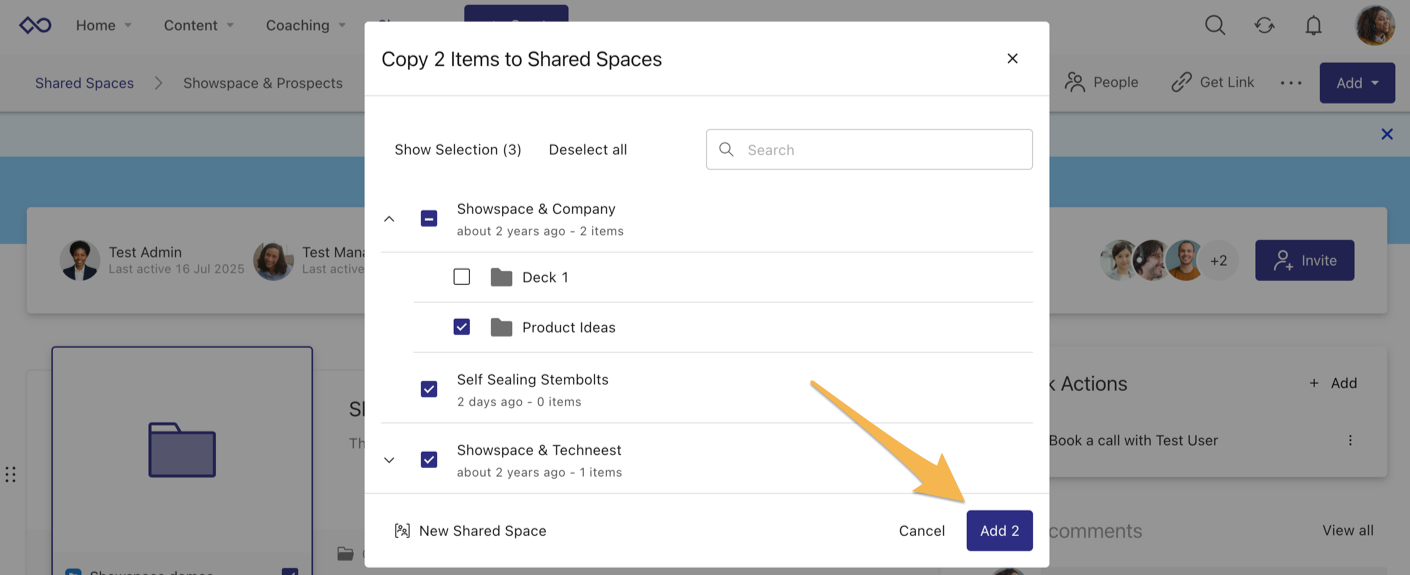Check the Deck 1 folder checkbox
This screenshot has width=1410, height=575.
pyautogui.click(x=461, y=277)
